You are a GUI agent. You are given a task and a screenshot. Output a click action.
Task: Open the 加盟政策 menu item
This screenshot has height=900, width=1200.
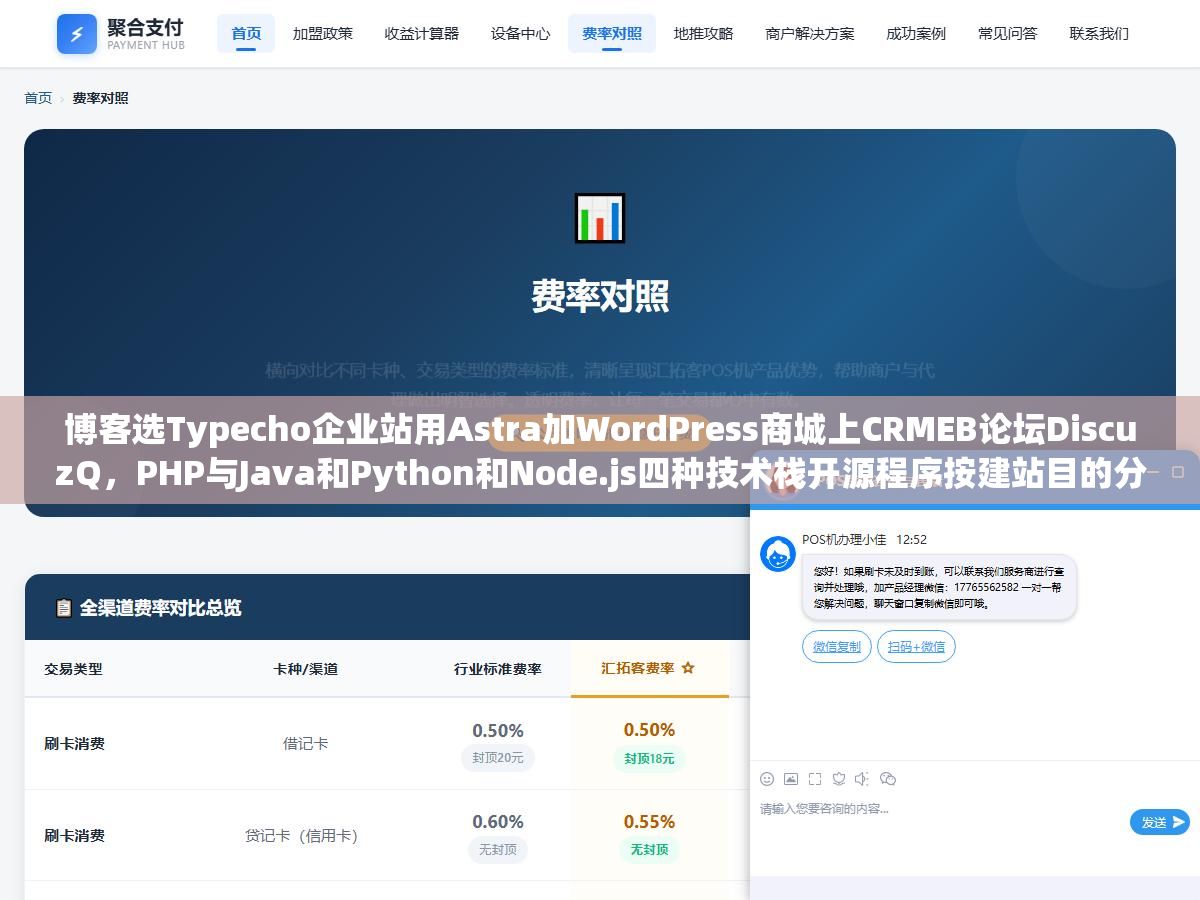click(x=323, y=33)
